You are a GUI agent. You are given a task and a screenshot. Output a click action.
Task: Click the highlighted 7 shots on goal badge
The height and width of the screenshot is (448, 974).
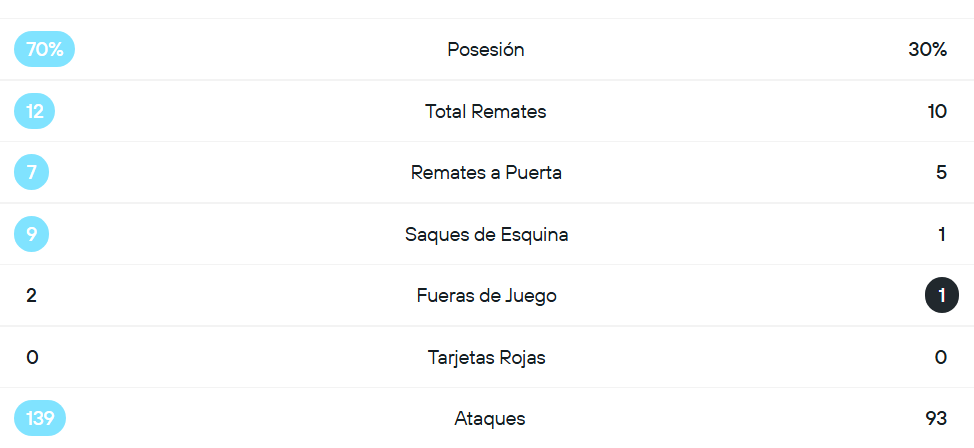click(32, 173)
